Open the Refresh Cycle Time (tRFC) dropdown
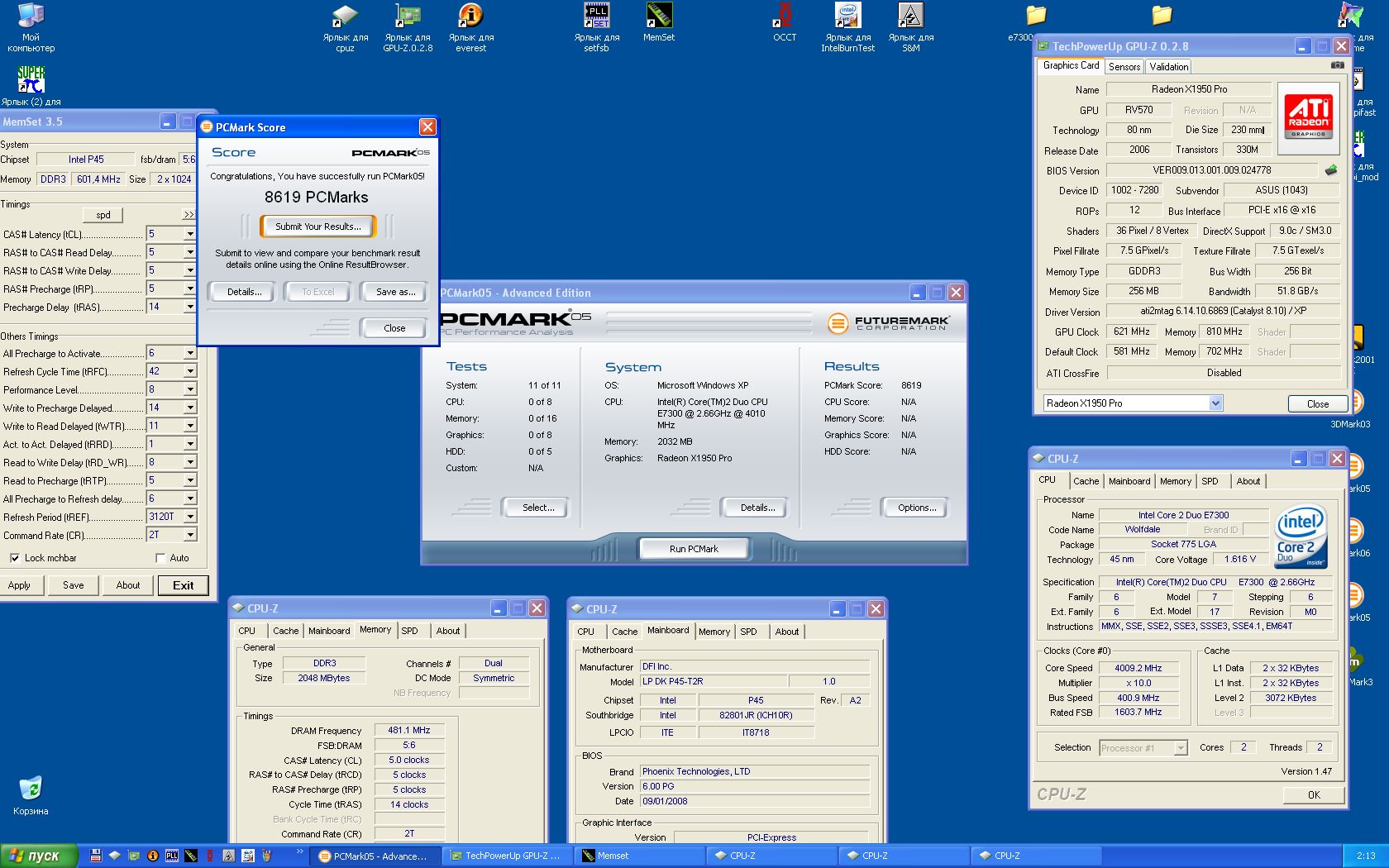The width and height of the screenshot is (1389, 868). click(x=189, y=371)
